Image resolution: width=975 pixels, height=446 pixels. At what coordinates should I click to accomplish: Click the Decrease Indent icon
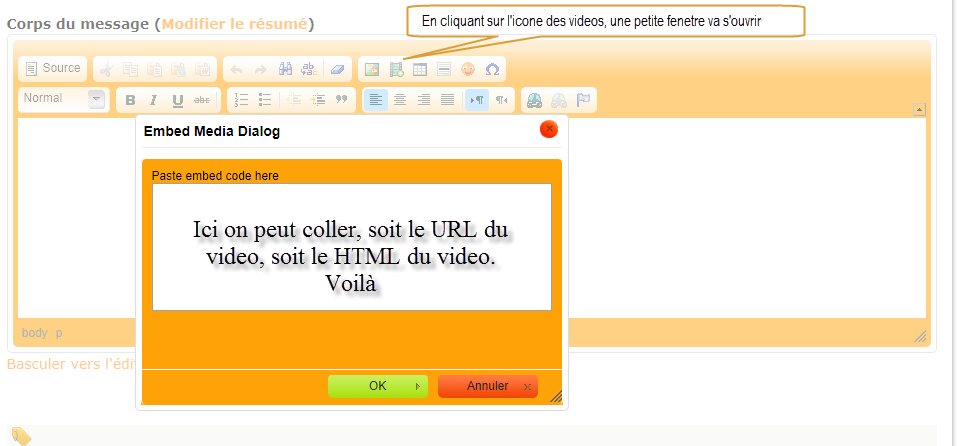(294, 100)
